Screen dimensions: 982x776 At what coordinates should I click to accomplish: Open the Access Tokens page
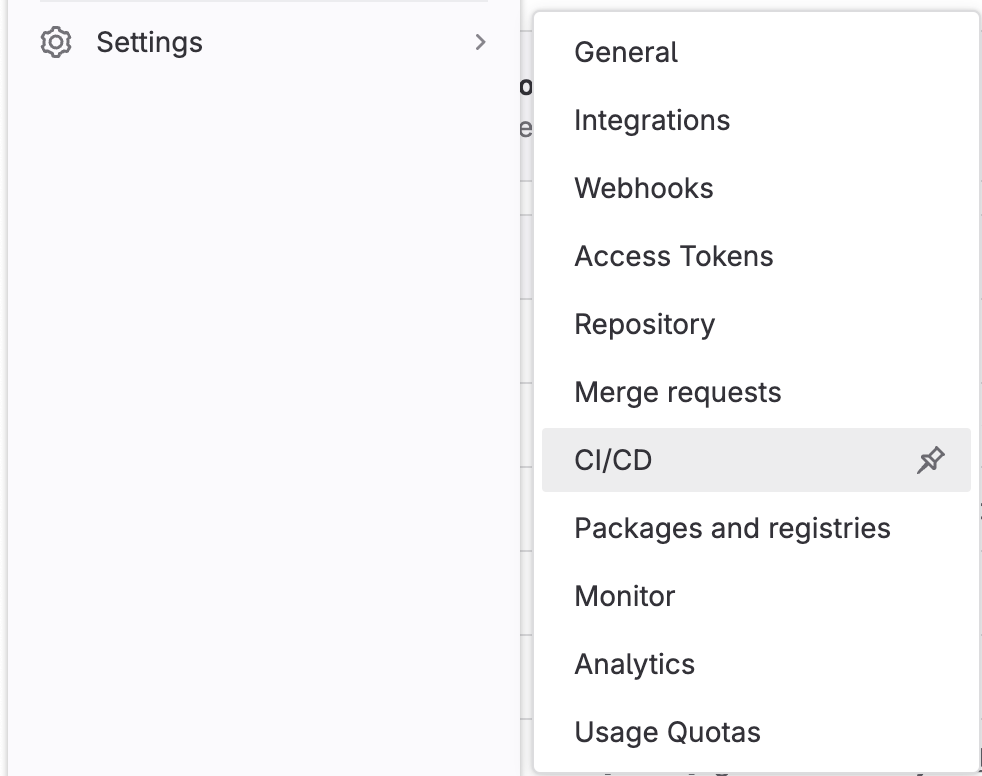point(674,257)
